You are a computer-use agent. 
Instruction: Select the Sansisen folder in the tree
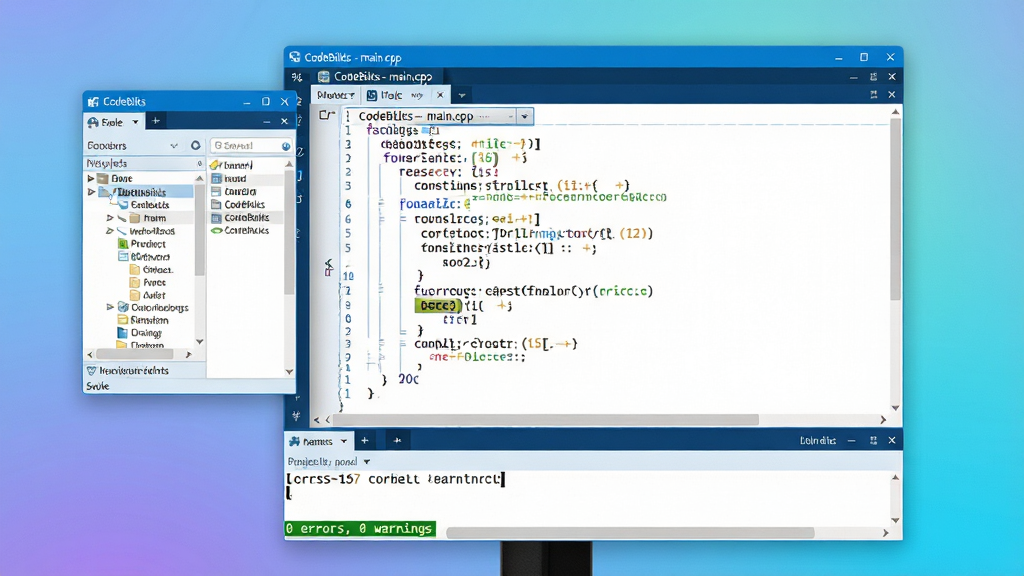coord(143,320)
